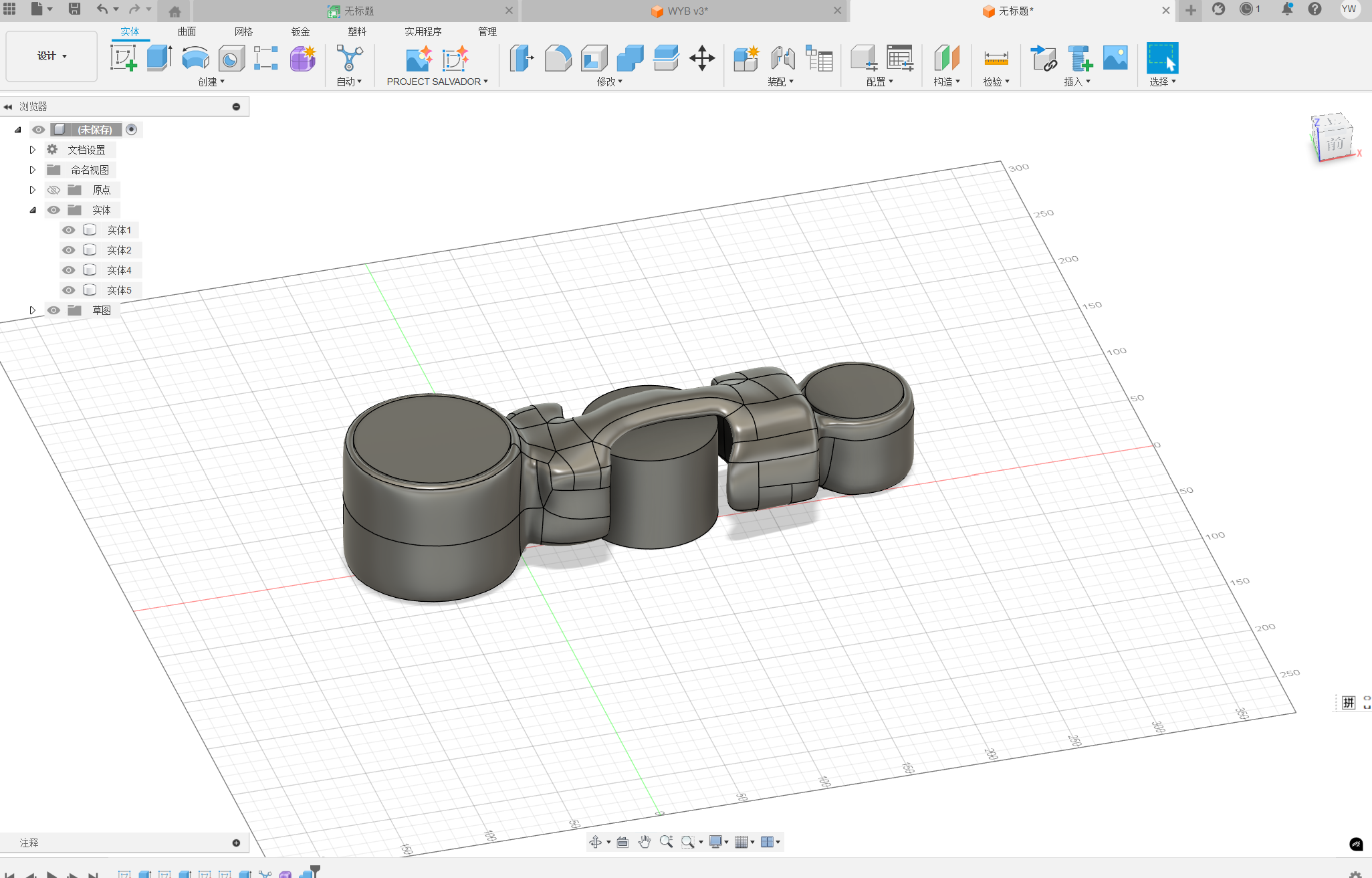Select the Combine tool
1372x878 pixels.
tap(630, 58)
